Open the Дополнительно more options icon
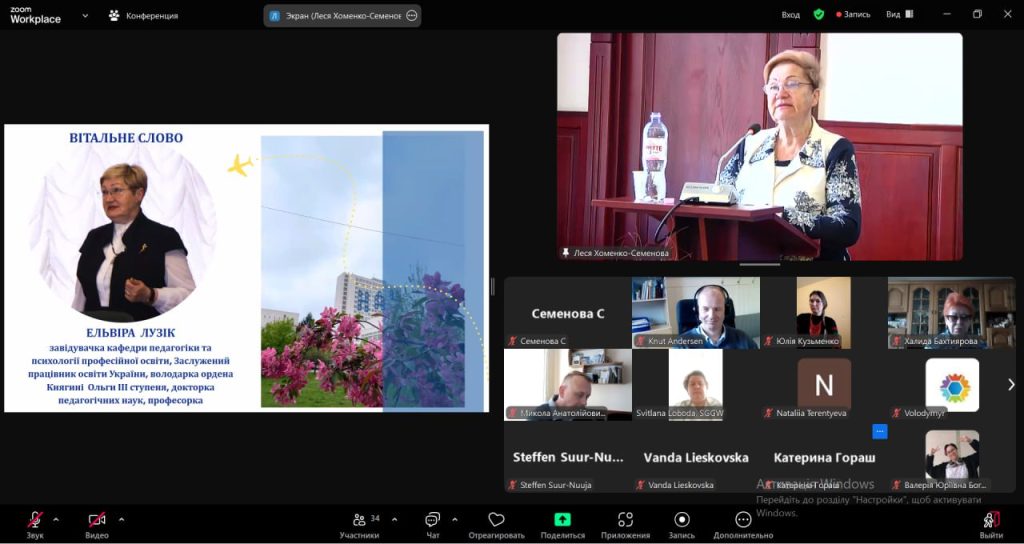The image size is (1024, 544). (743, 520)
